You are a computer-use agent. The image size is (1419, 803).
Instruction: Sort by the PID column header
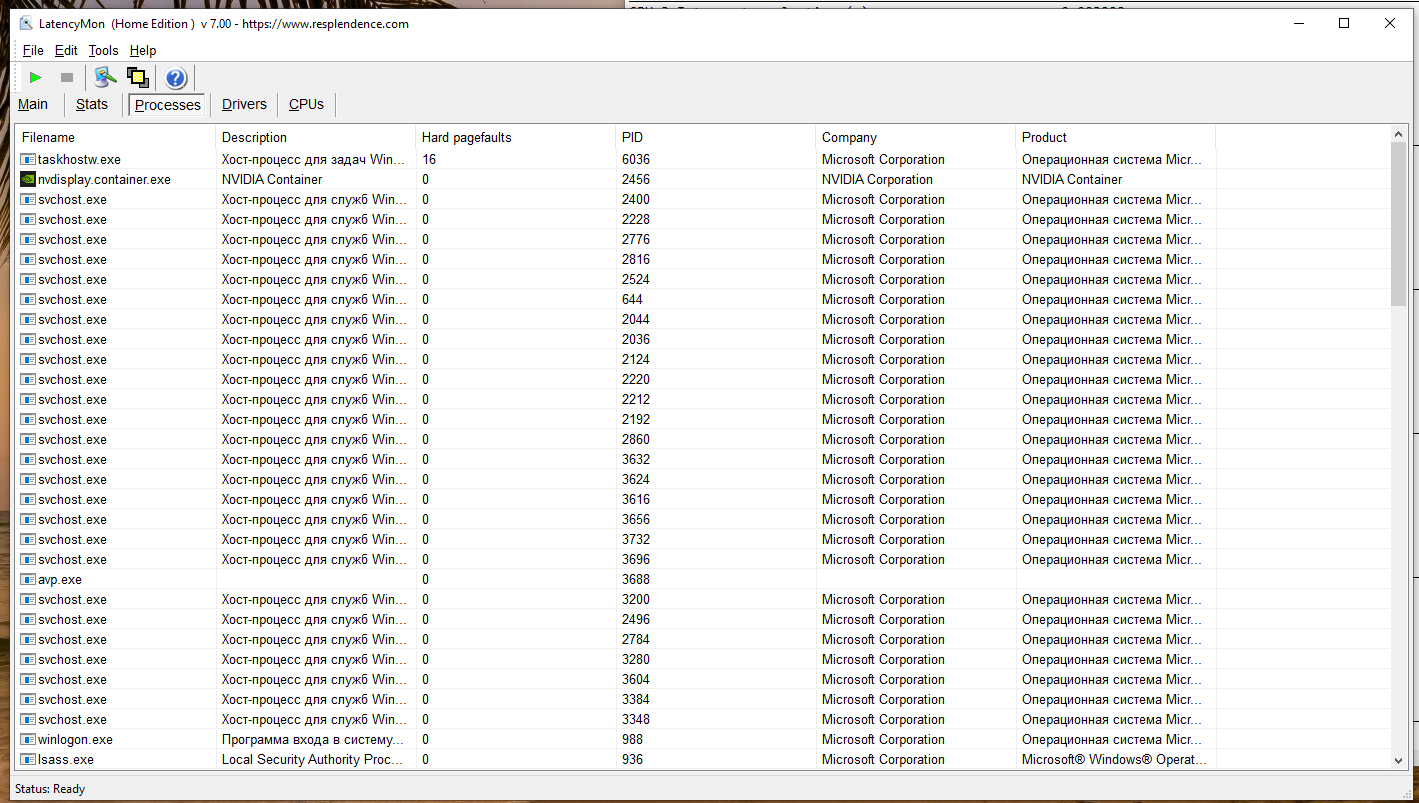[x=715, y=137]
